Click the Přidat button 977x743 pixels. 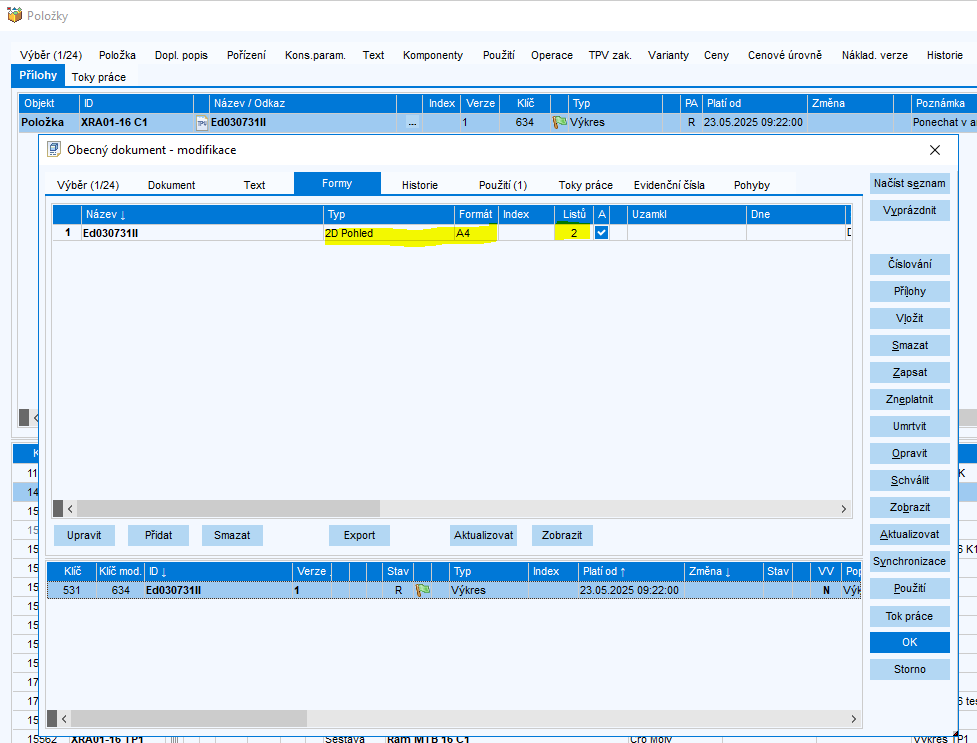pyautogui.click(x=158, y=535)
